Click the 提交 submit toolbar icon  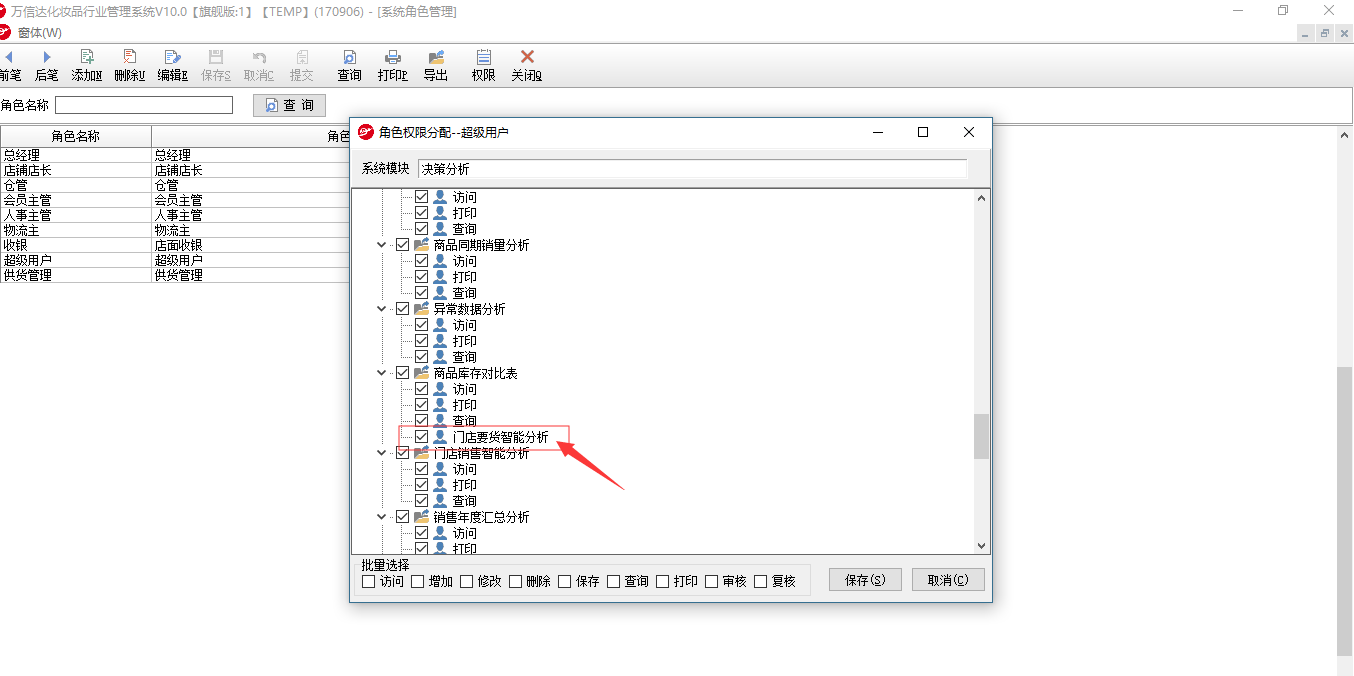302,58
